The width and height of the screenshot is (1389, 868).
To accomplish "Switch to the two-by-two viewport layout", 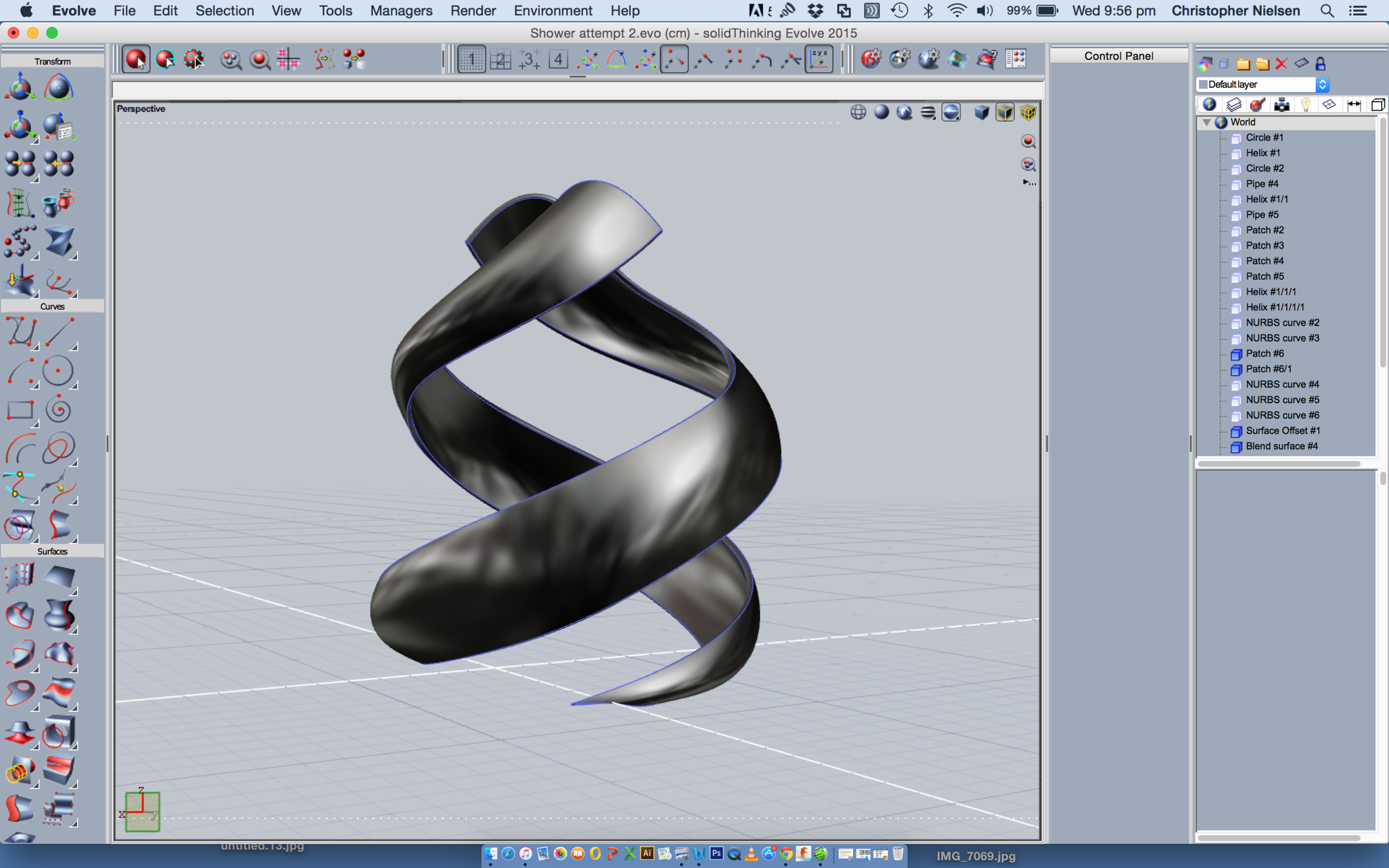I will (500, 59).
